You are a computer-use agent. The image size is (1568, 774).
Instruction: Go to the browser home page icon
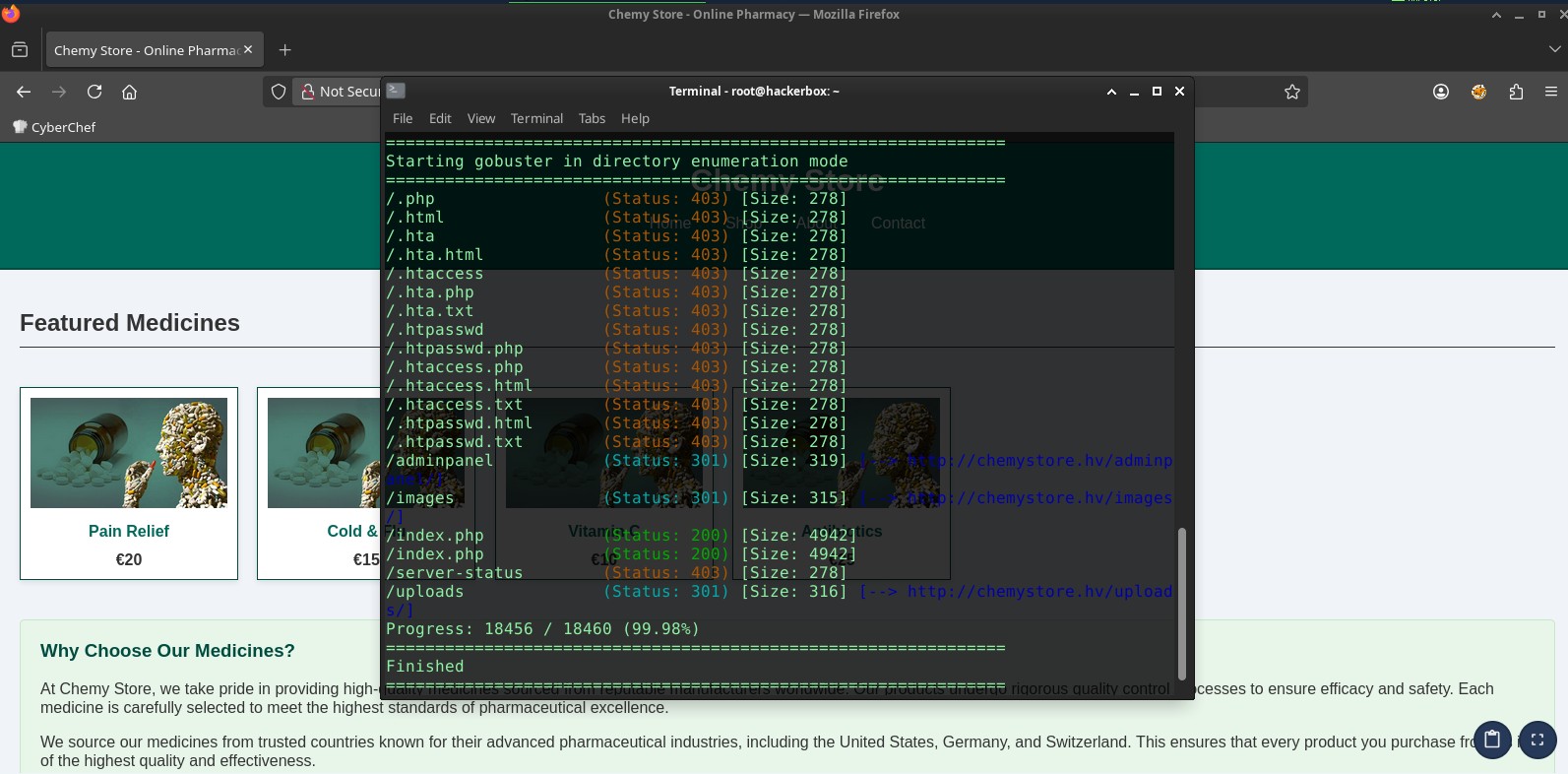129,92
